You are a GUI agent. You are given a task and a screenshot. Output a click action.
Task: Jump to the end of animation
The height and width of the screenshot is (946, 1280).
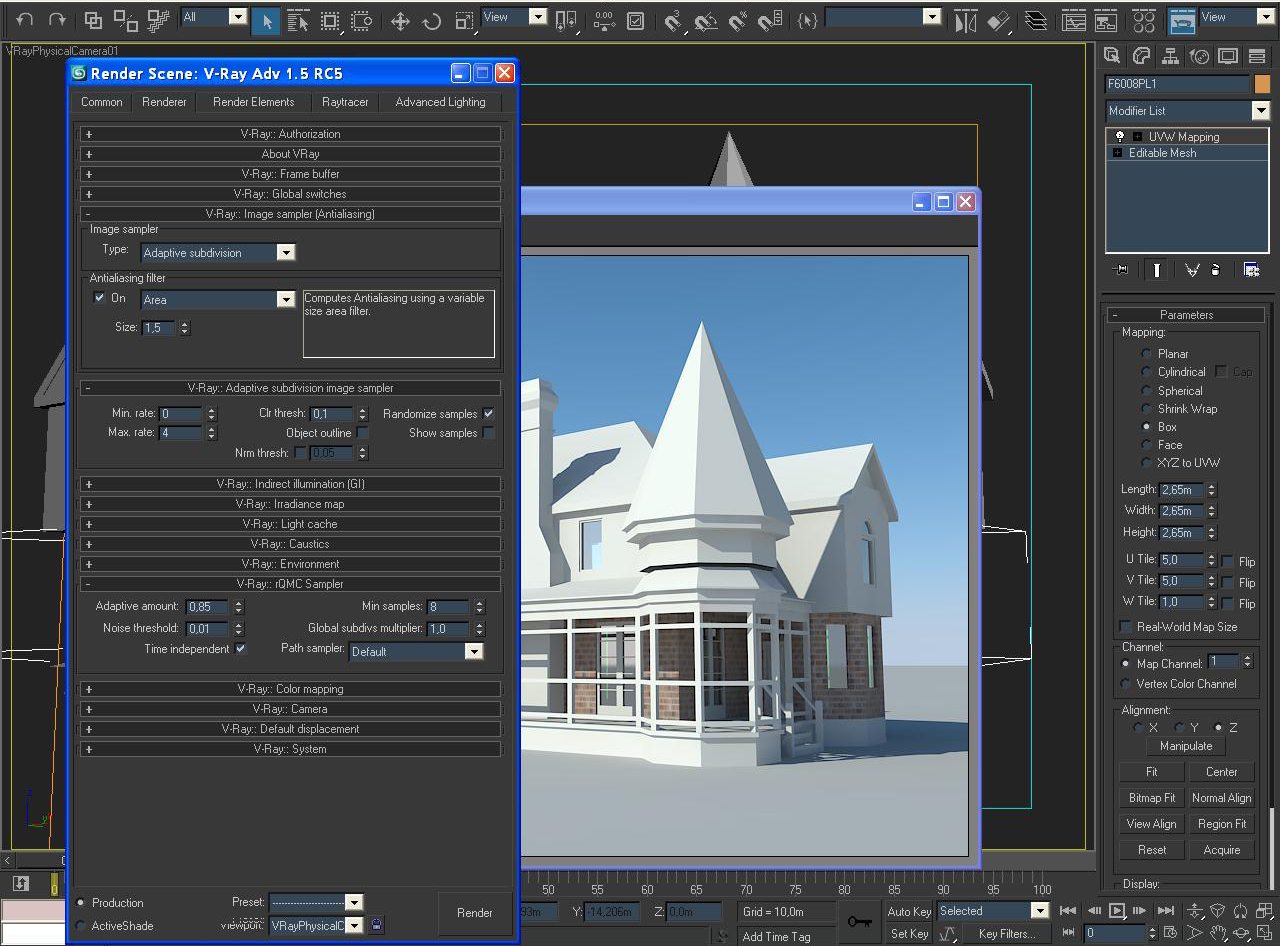1166,911
